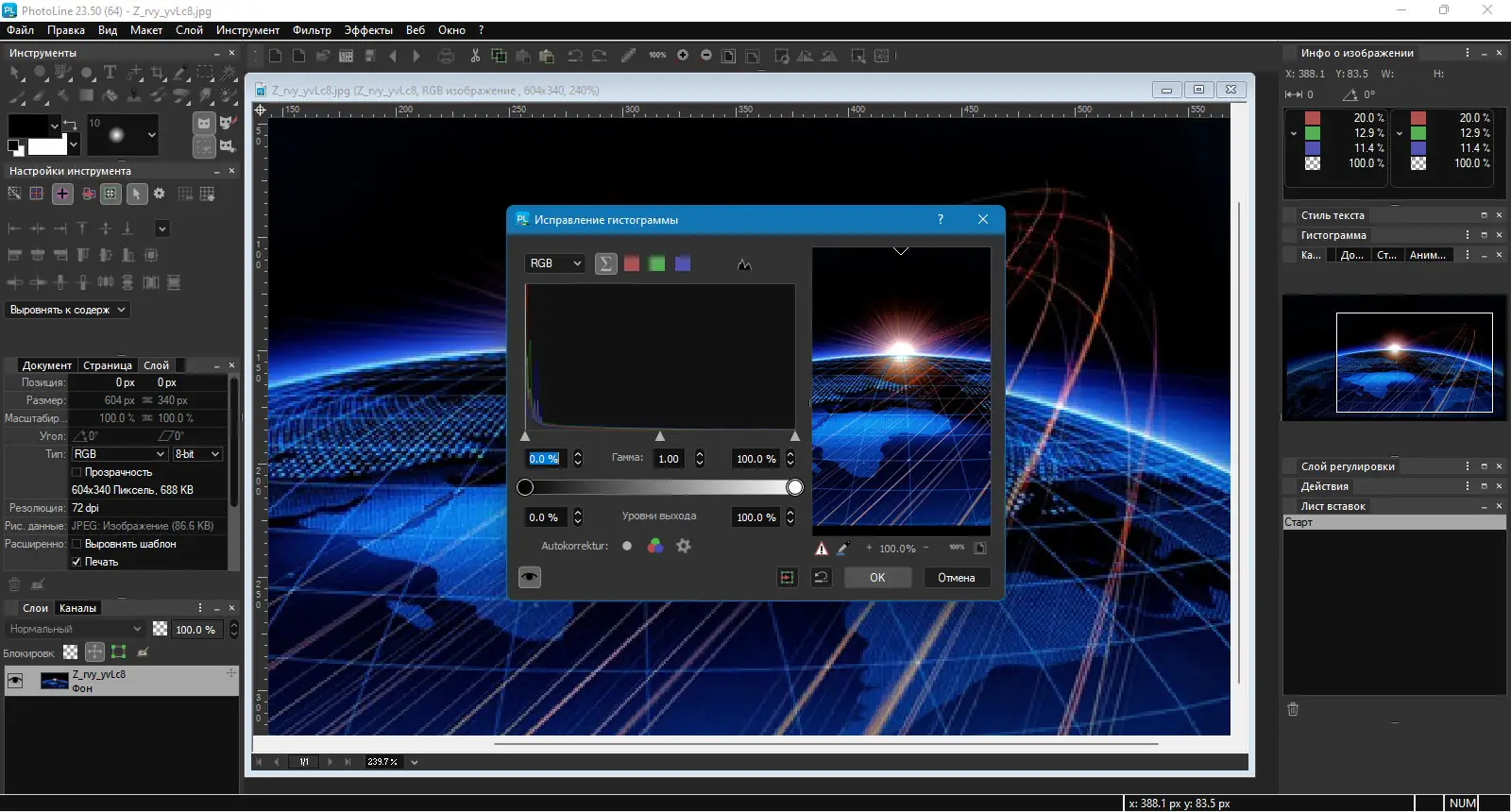Image resolution: width=1511 pixels, height=812 pixels.
Task: Open the Нормальный blend mode dropdown
Action: coord(75,629)
